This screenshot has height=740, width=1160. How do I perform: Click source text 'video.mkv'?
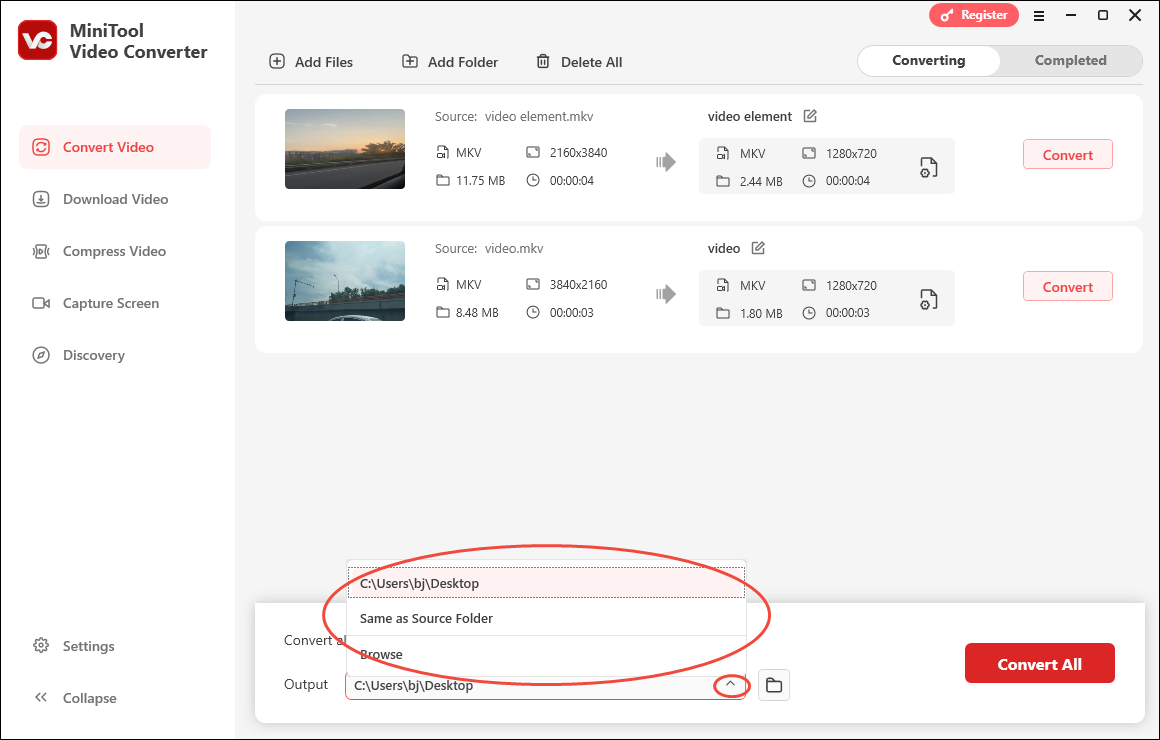point(513,248)
